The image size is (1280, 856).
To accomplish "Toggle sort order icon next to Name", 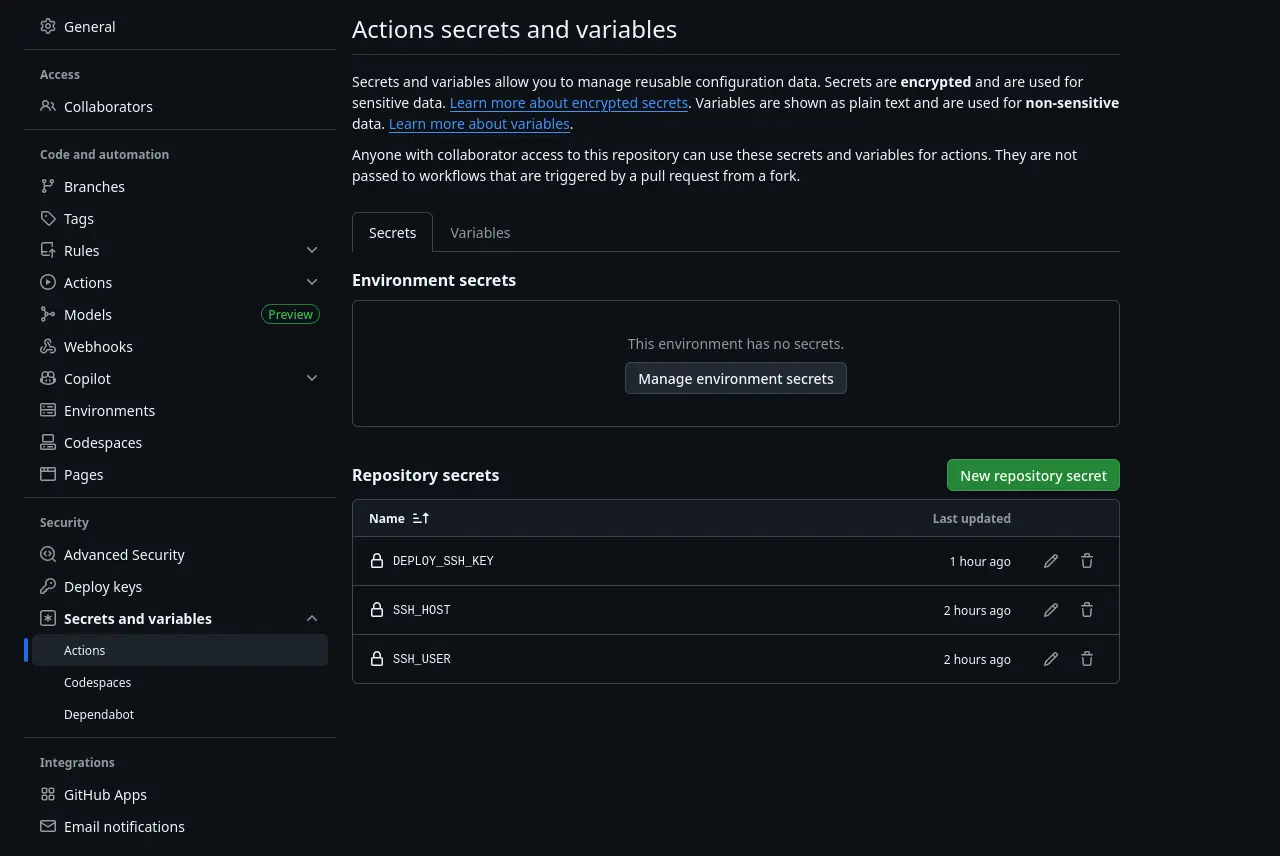I will 421,518.
